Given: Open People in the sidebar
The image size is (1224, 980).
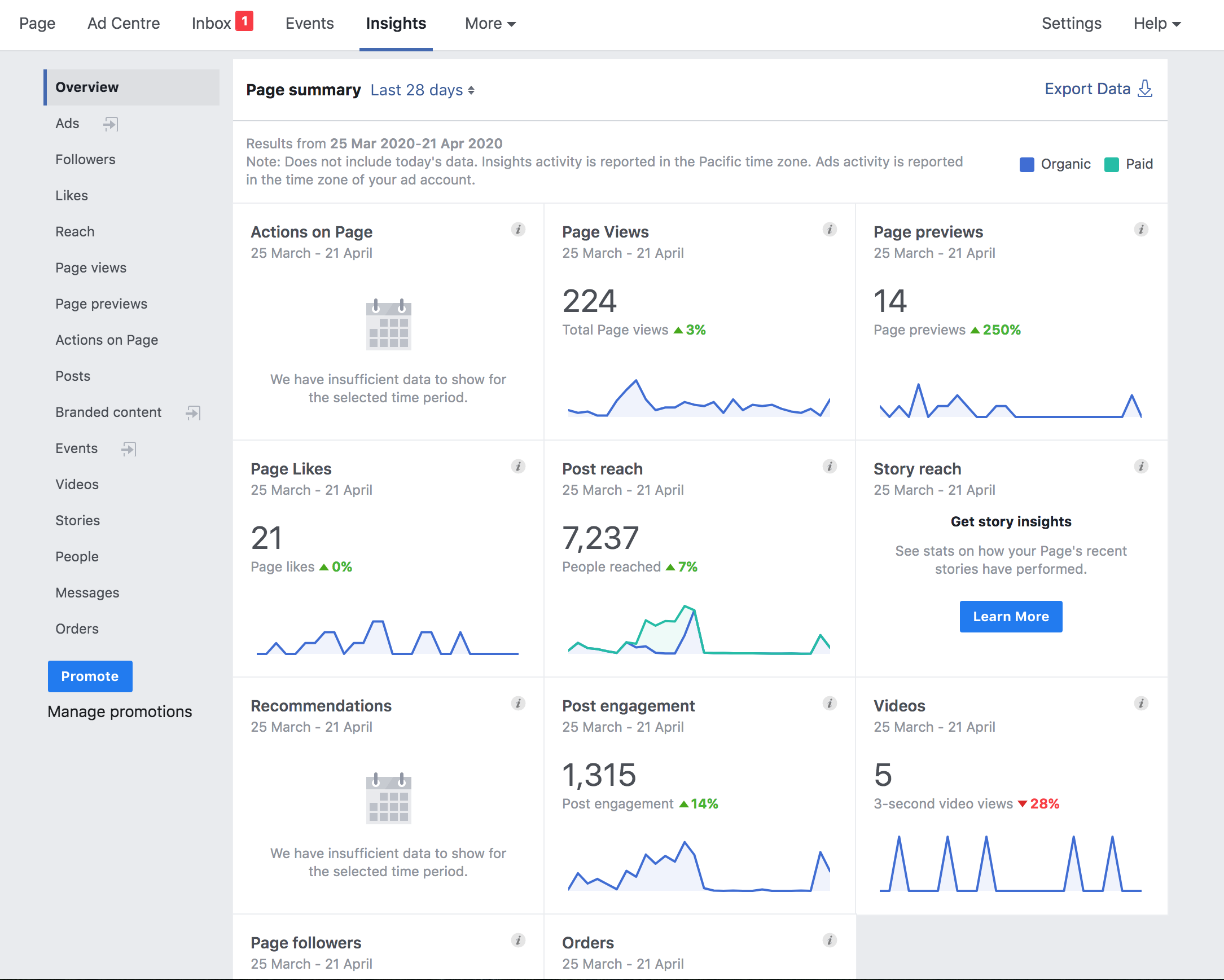Looking at the screenshot, I should point(77,557).
